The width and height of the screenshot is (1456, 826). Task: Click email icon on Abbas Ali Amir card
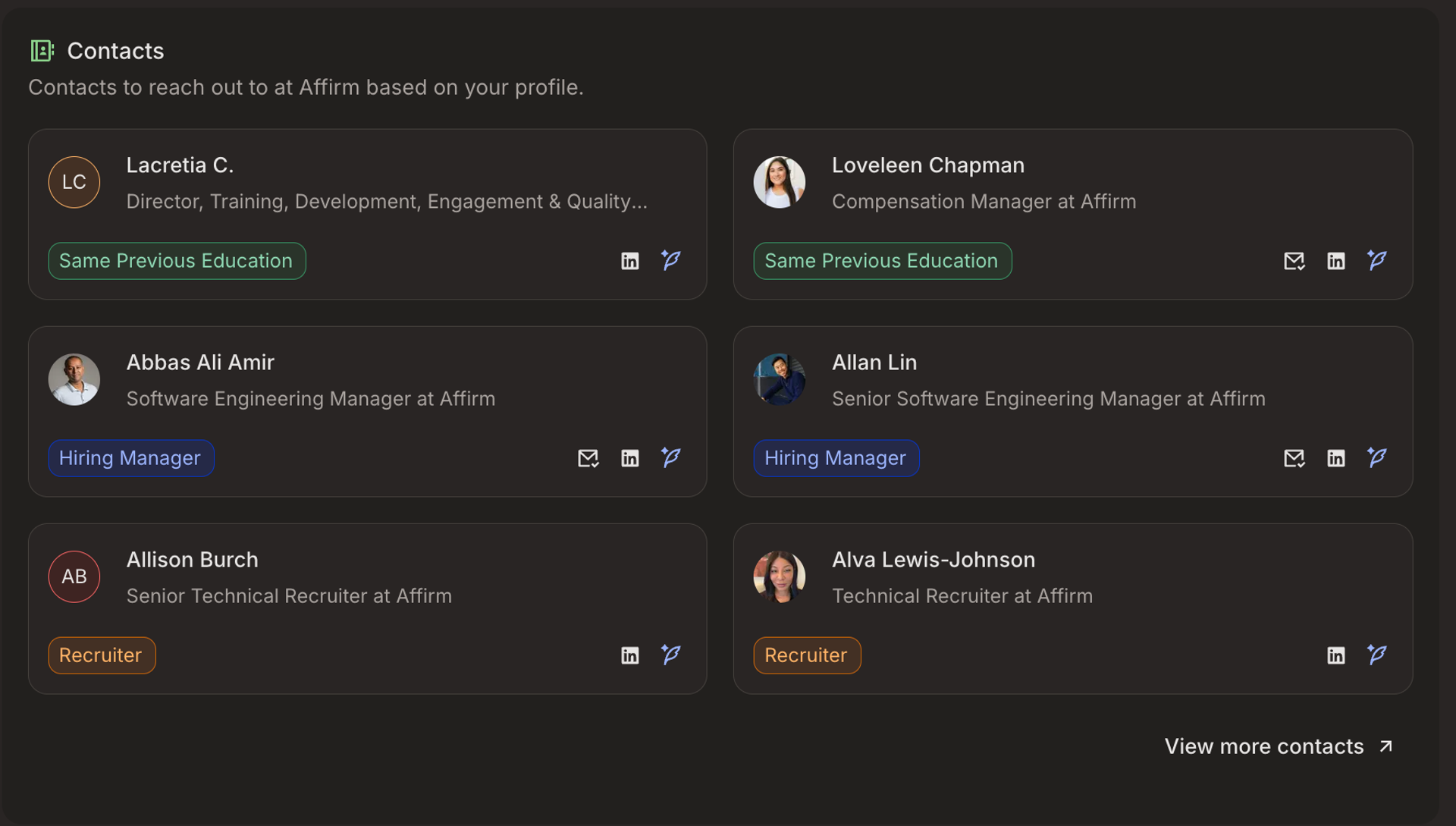point(588,458)
